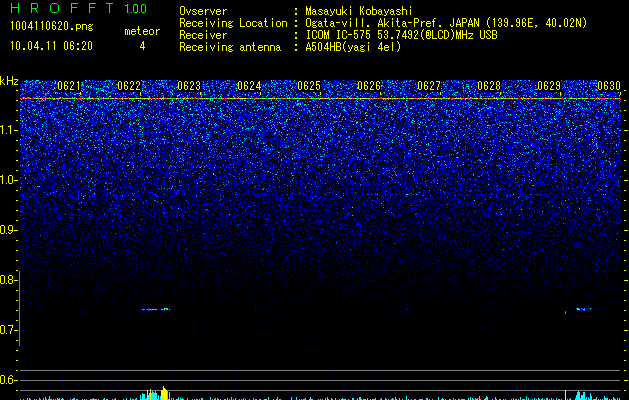Click the meteor echo trace near 0629
The width and height of the screenshot is (629, 400).
586,309
